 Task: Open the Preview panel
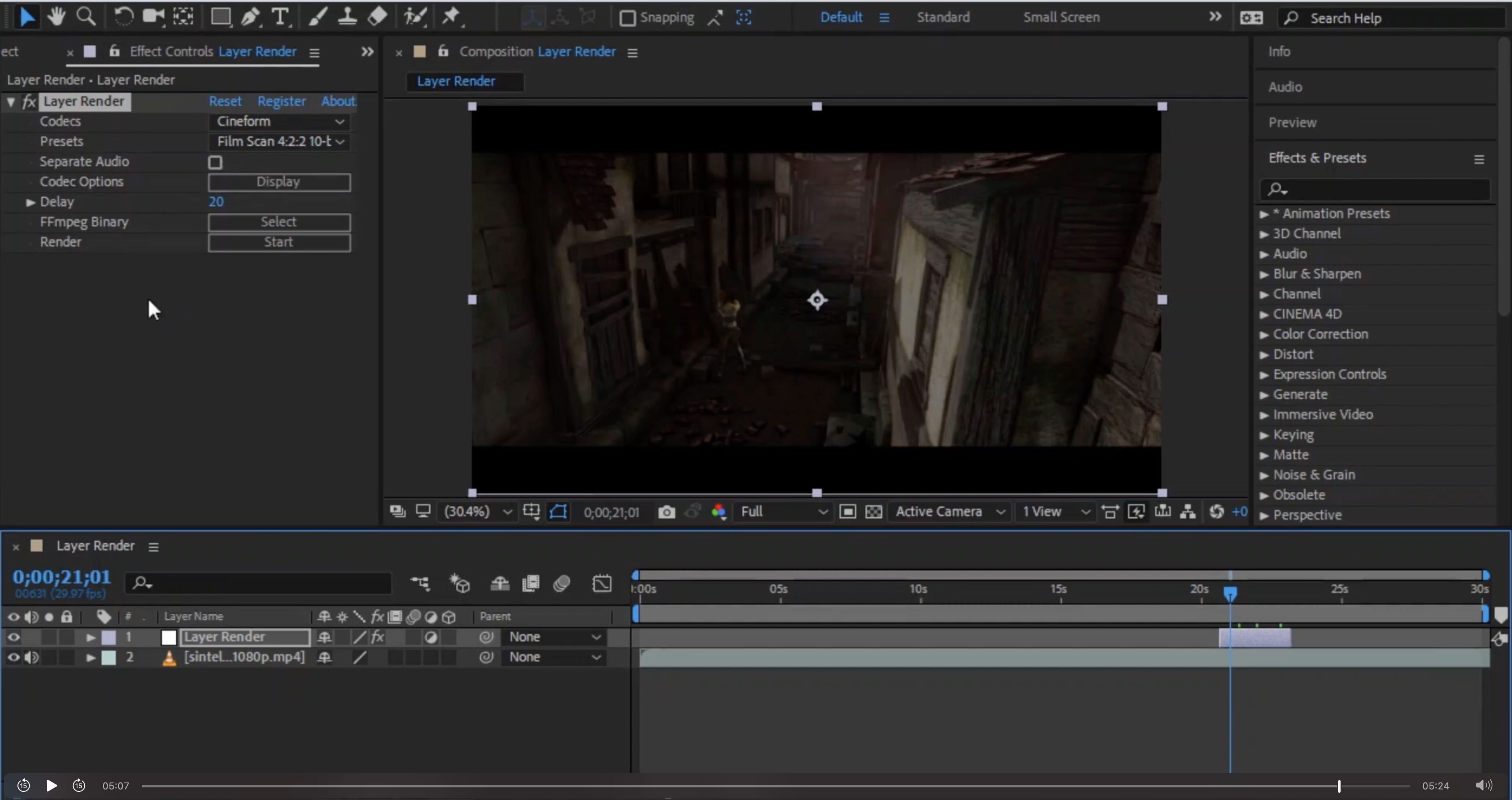pos(1292,123)
